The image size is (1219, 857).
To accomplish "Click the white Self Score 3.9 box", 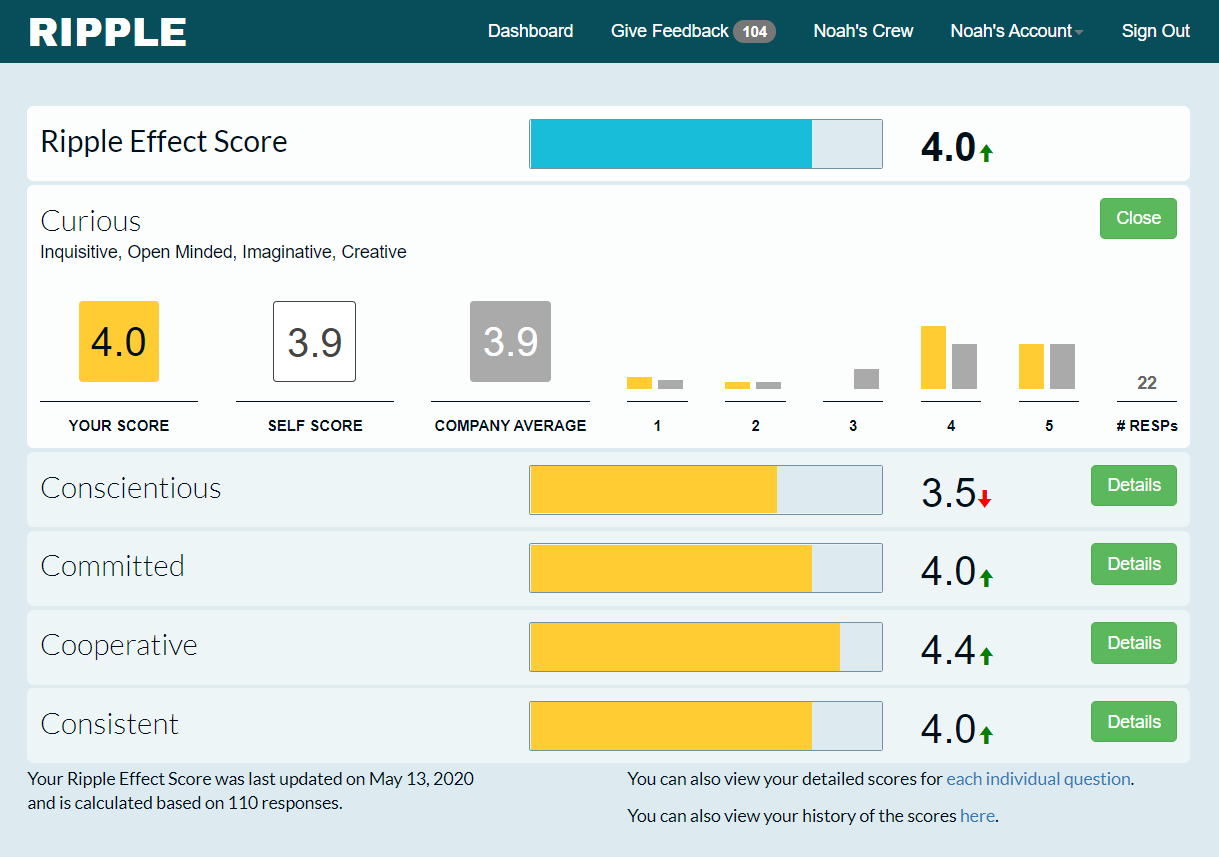I will point(314,342).
